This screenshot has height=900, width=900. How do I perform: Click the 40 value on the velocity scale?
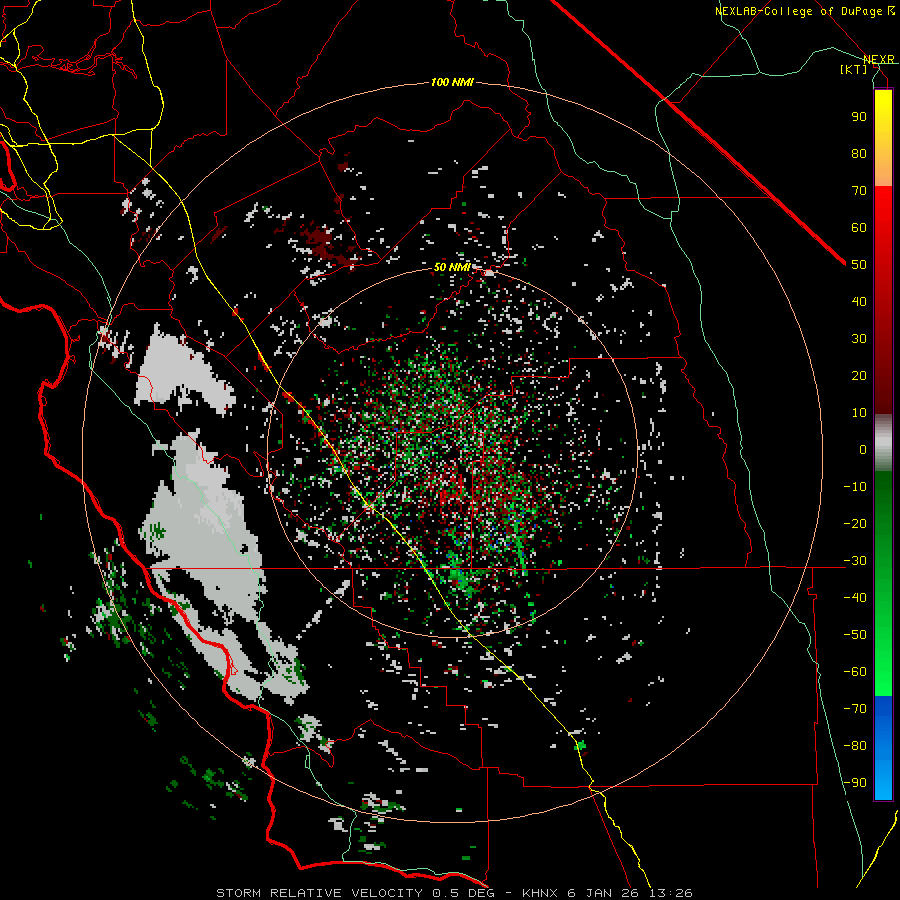point(859,301)
